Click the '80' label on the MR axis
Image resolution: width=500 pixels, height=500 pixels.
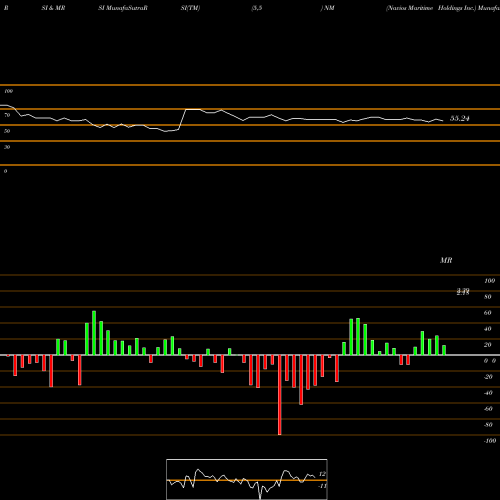tap(488, 297)
